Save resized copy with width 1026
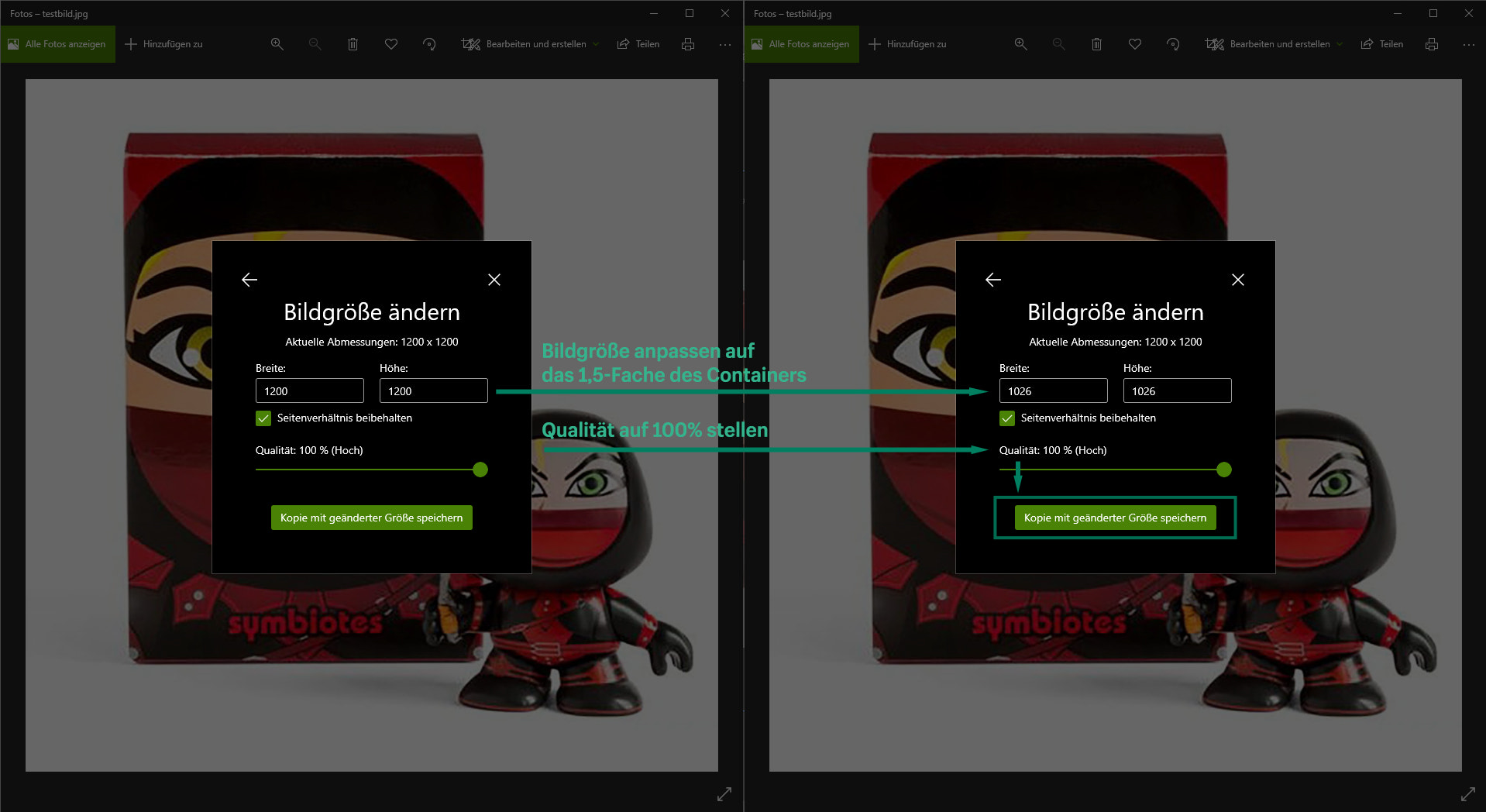Image resolution: width=1486 pixels, height=812 pixels. pos(1115,518)
